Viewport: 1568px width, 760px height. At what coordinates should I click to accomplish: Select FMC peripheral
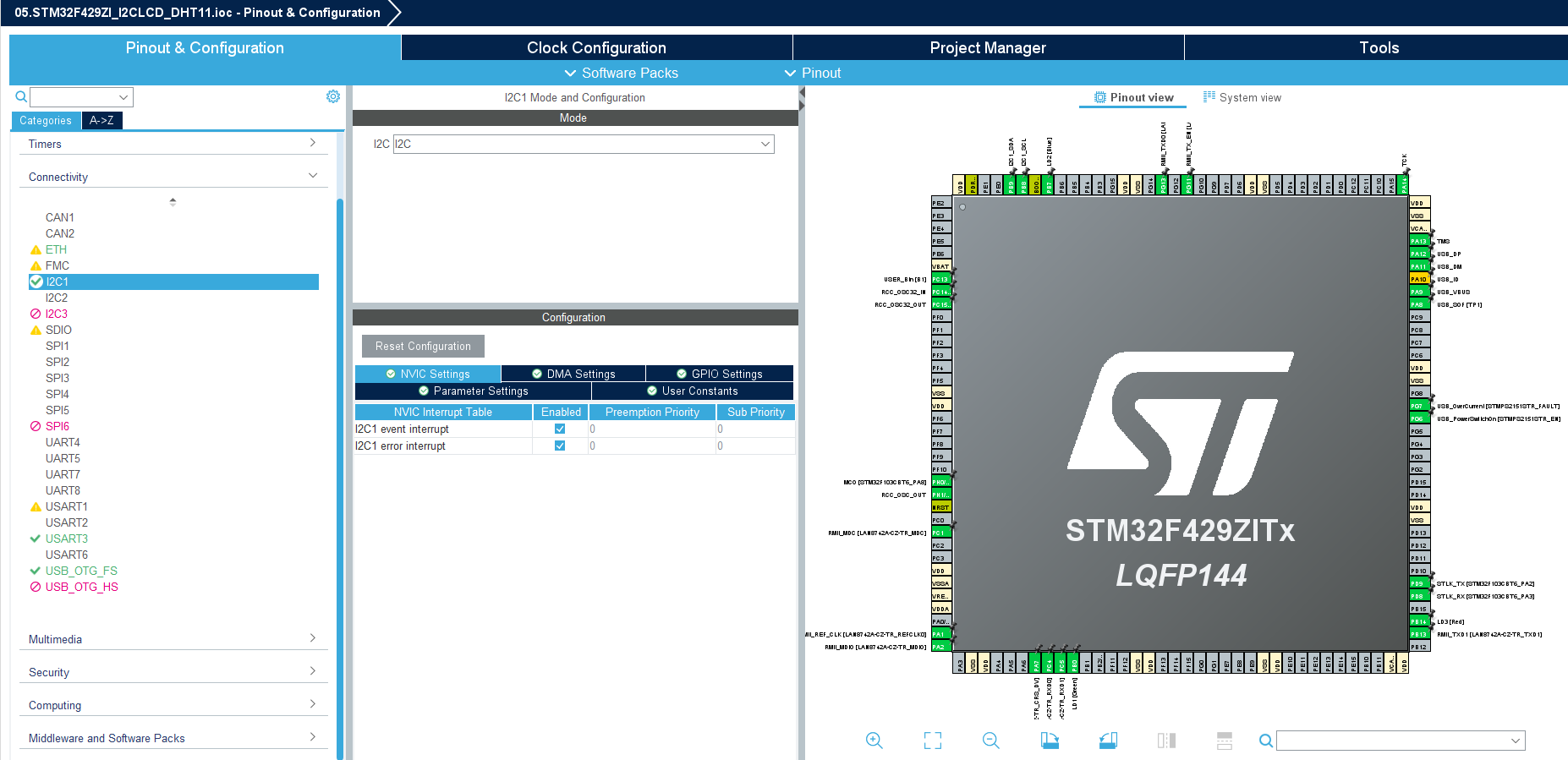[x=58, y=265]
